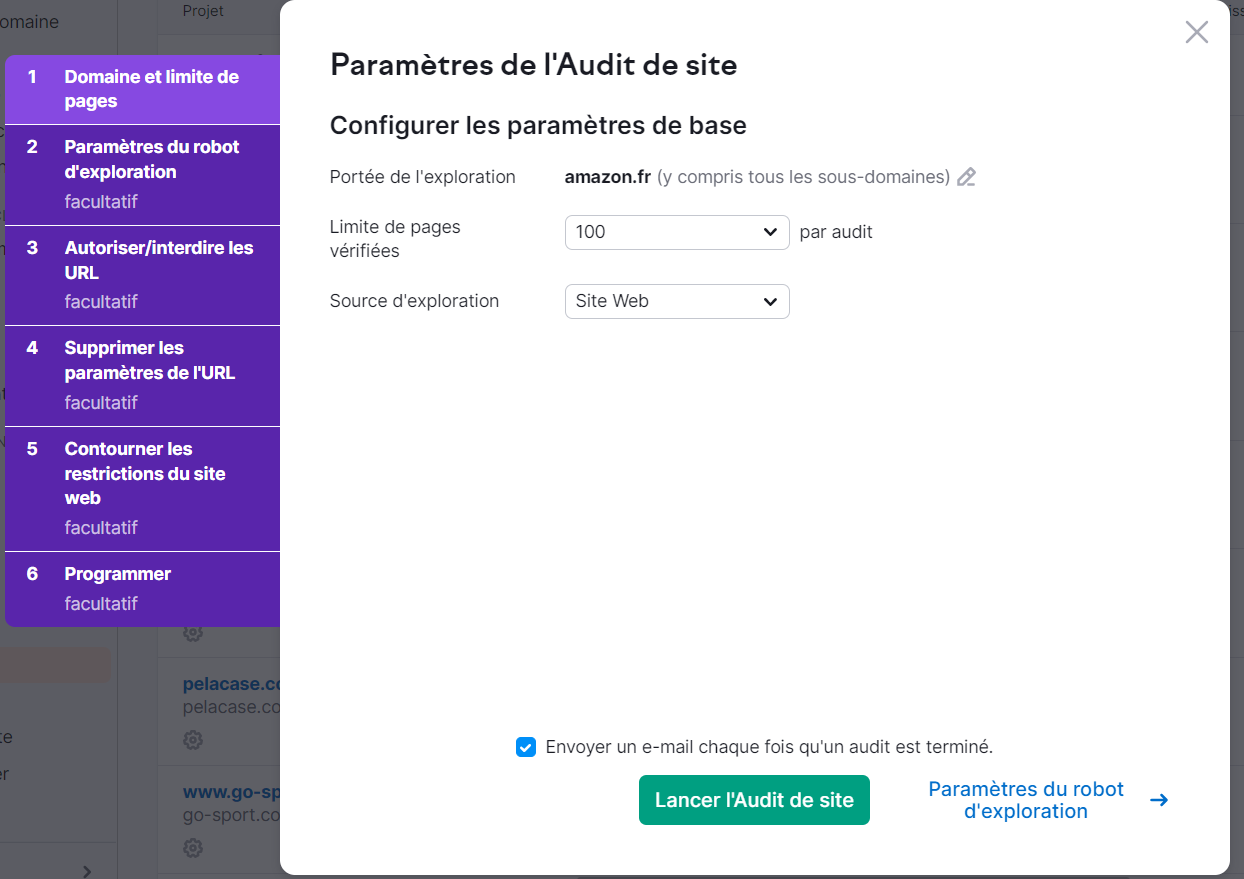The image size is (1244, 879).
Task: Click the edit pencil next to amazon.fr
Action: [966, 176]
